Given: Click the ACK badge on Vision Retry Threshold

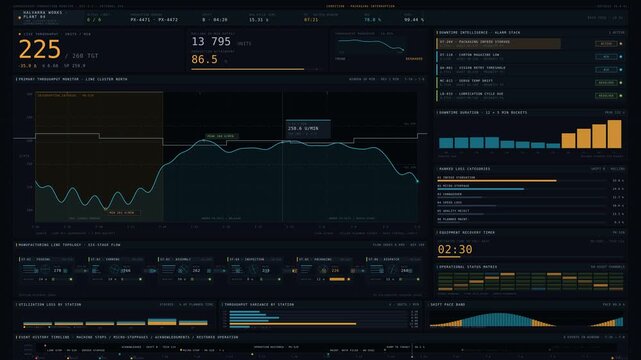Looking at the screenshot, I should point(606,69).
